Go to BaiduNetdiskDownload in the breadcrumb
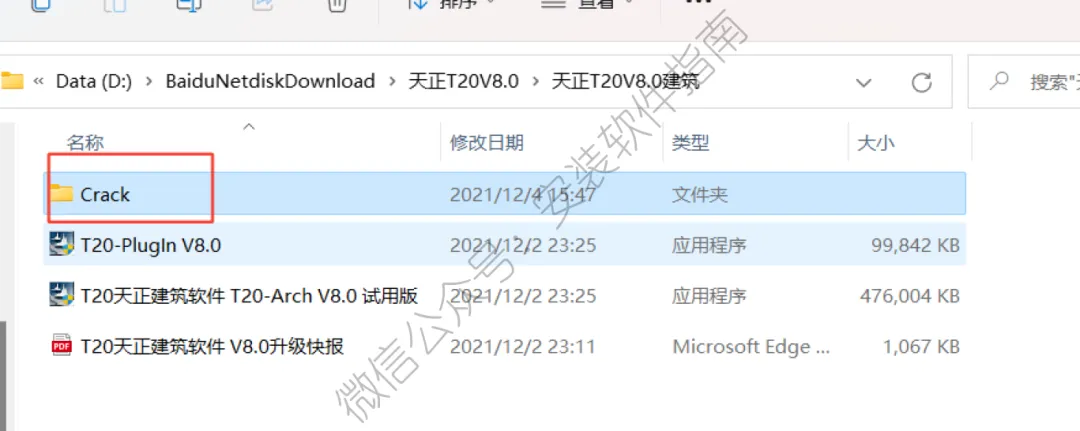This screenshot has width=1080, height=431. coord(270,81)
